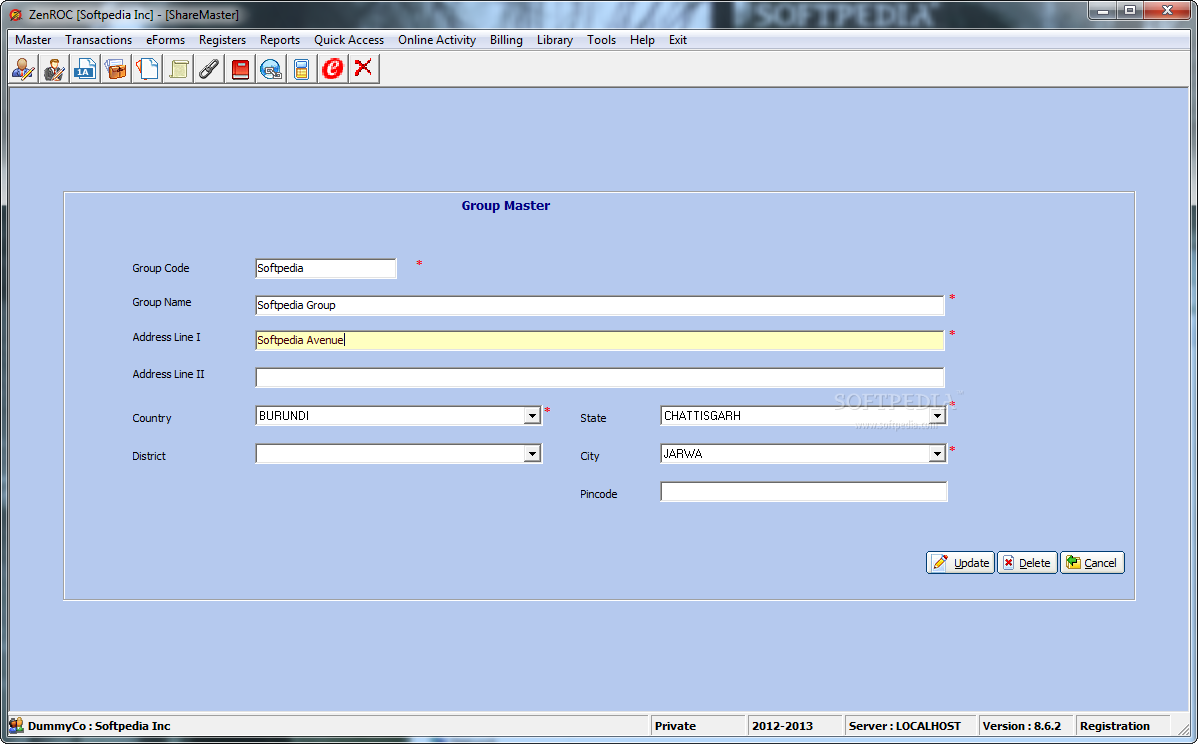1198x744 pixels.
Task: Click the 'Group Master' heading
Action: pos(506,205)
